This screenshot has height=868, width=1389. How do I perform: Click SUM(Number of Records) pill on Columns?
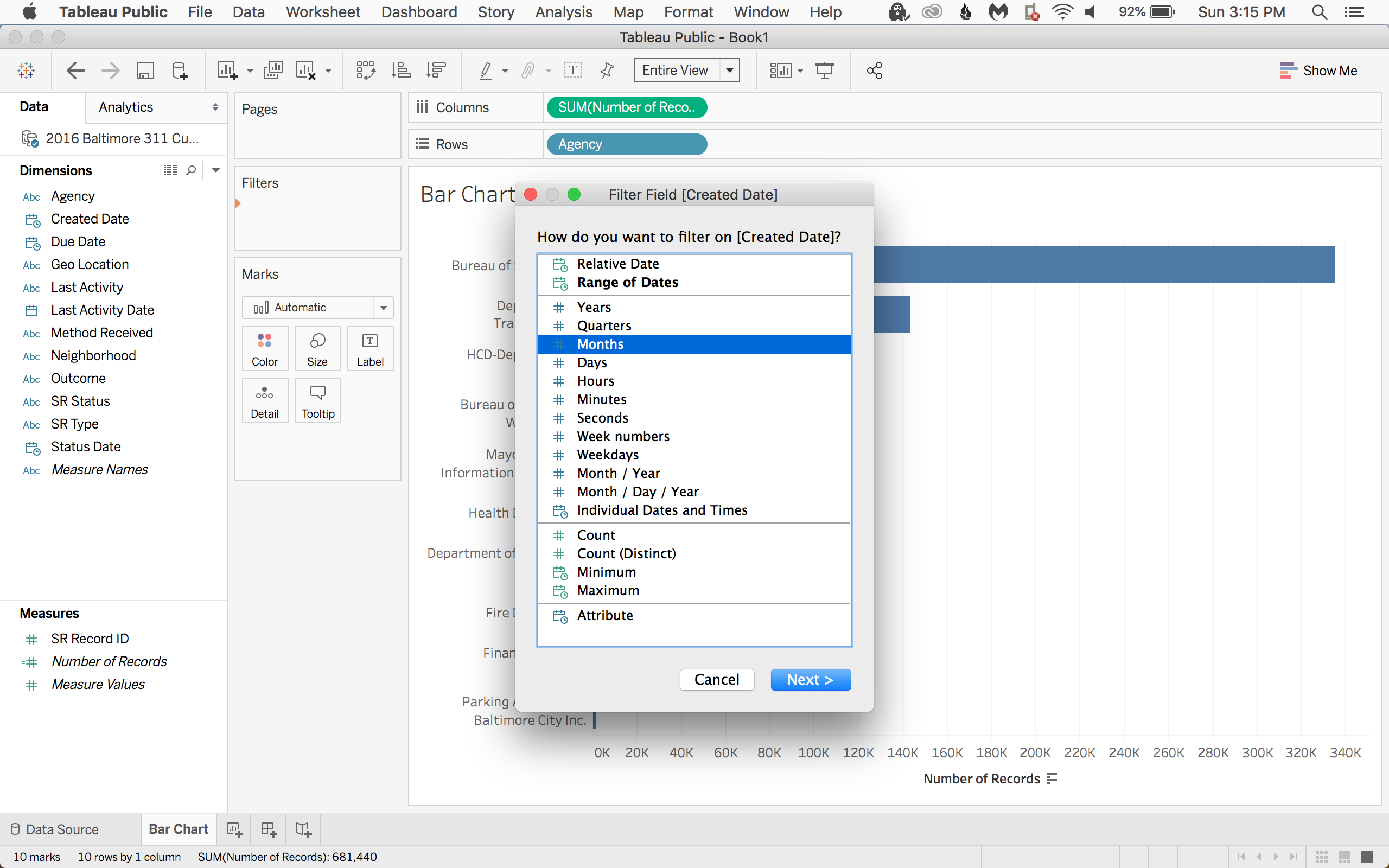[627, 107]
